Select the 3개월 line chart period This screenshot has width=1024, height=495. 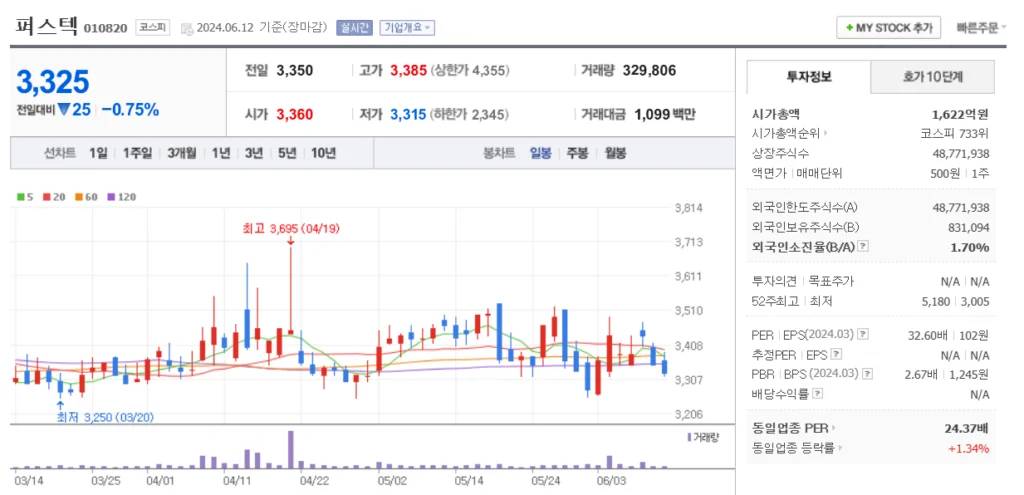pos(181,153)
